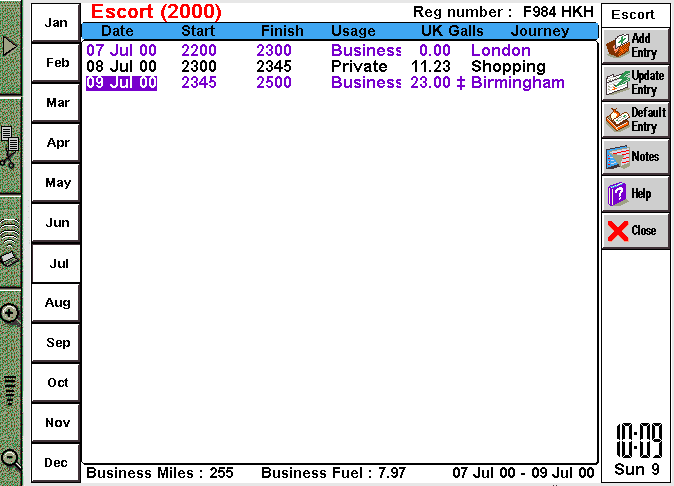The image size is (674, 486).
Task: Click the infrared beam icon
Action: click(x=9, y=243)
